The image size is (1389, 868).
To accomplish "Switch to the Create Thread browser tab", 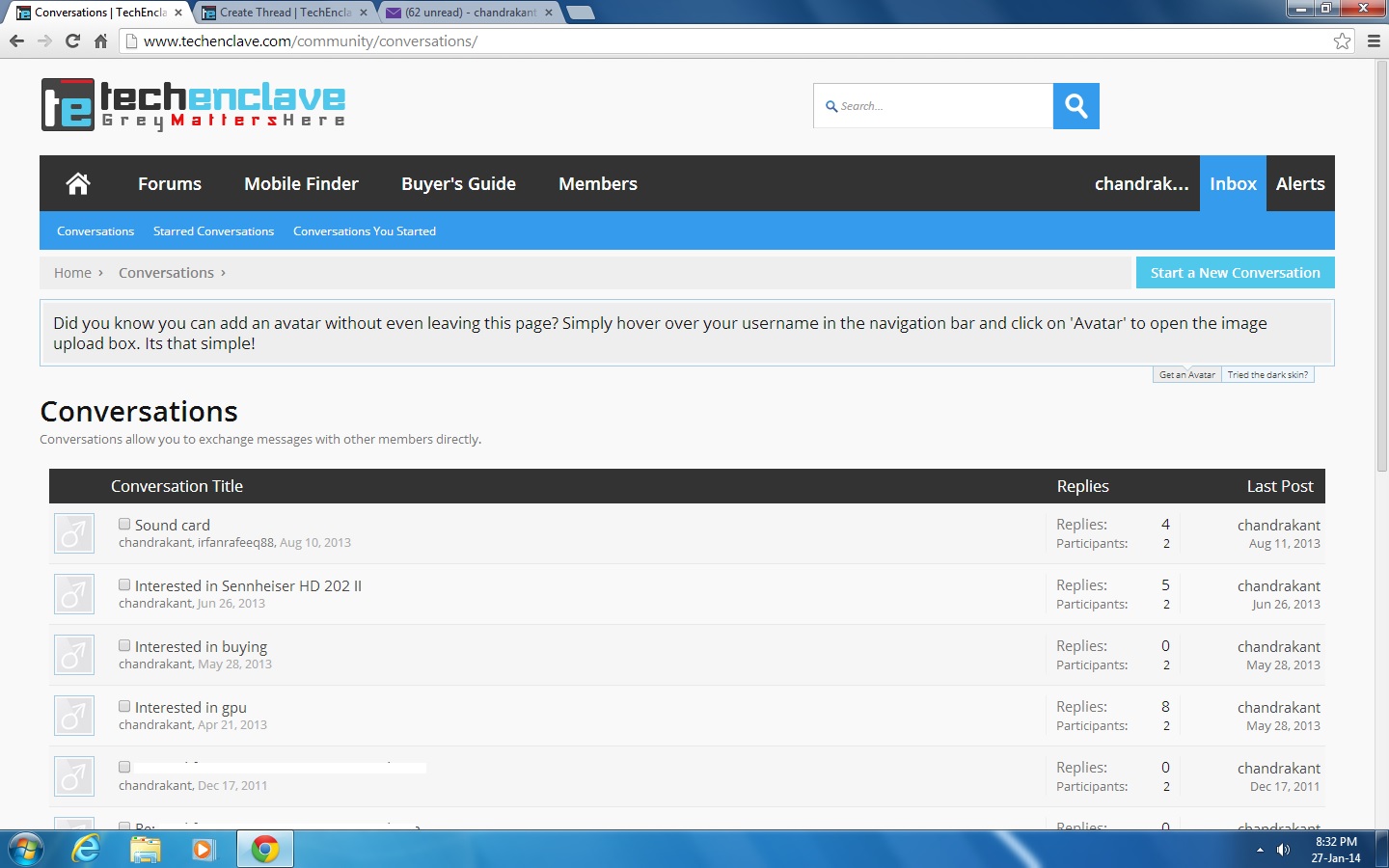I will point(285,13).
